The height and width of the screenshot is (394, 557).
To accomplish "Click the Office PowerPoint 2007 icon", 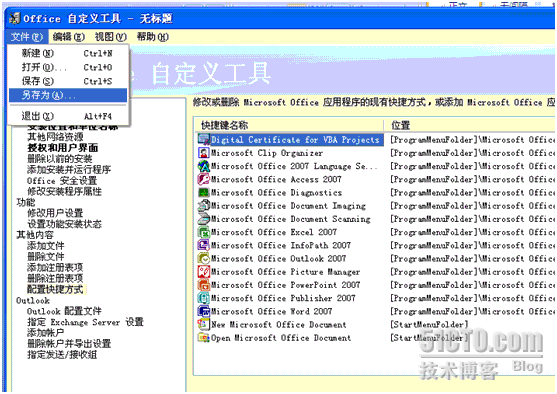I will pyautogui.click(x=204, y=285).
